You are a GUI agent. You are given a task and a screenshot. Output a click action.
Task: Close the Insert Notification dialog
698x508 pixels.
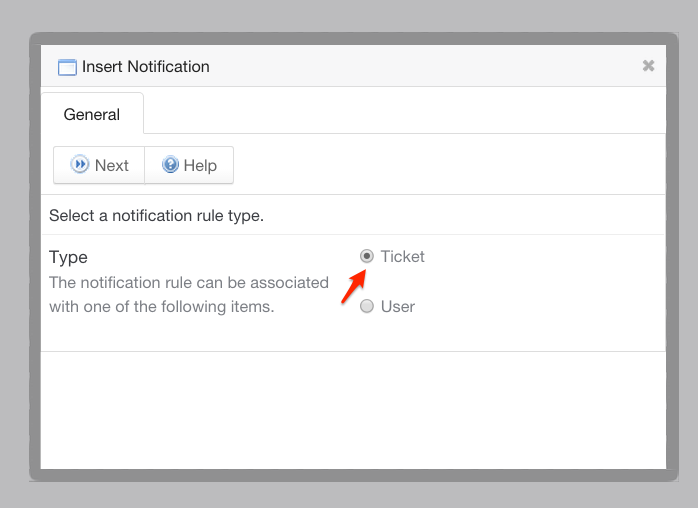pyautogui.click(x=648, y=66)
